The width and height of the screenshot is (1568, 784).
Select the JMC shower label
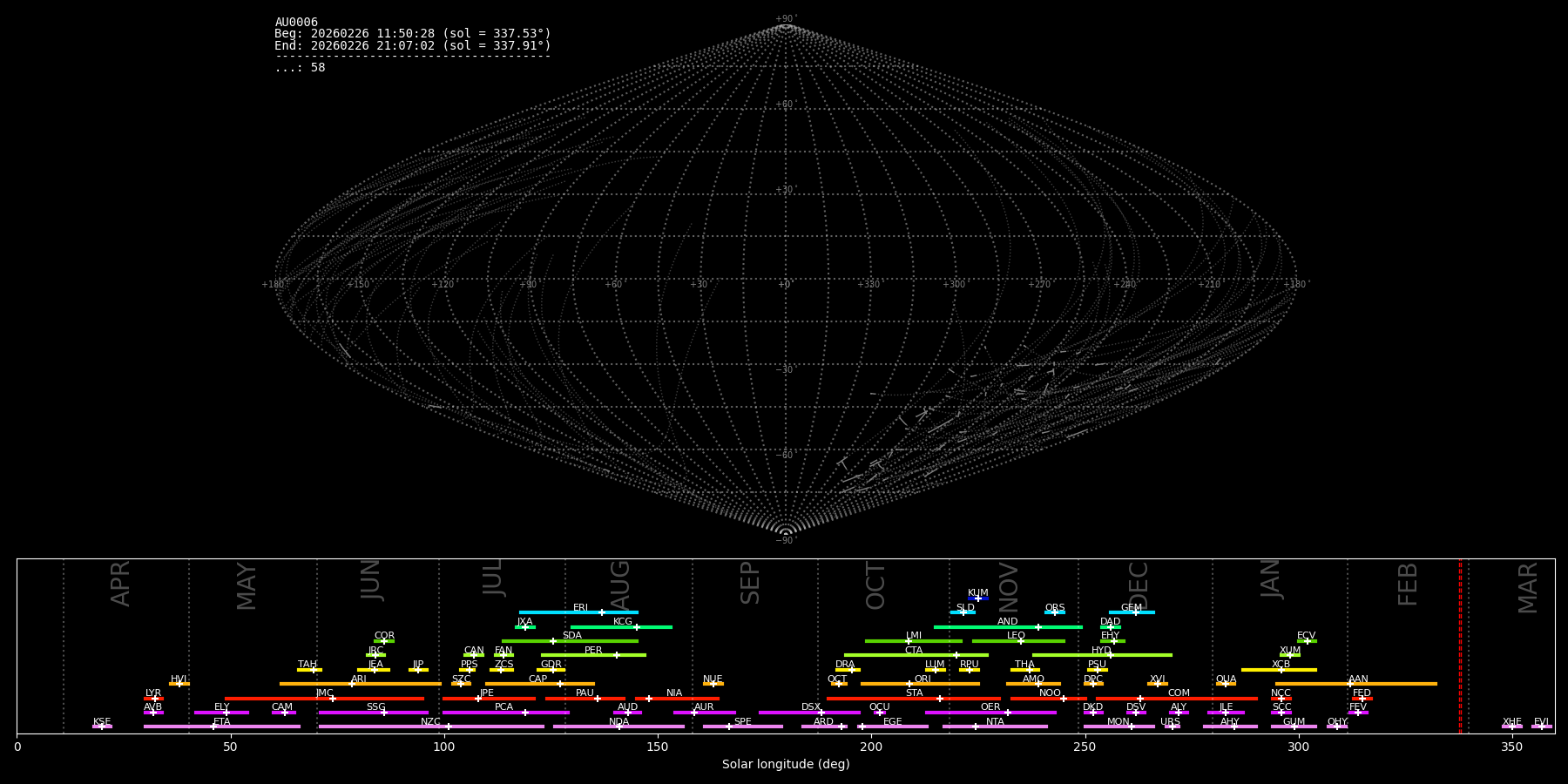[x=324, y=693]
